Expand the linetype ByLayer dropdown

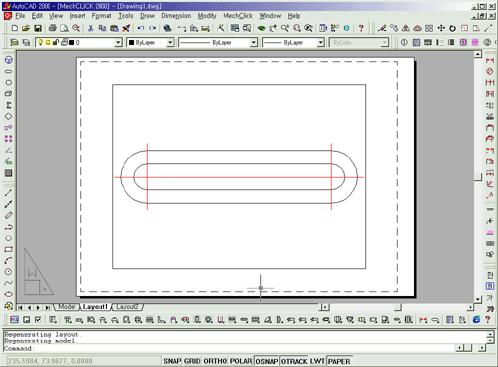coord(218,42)
